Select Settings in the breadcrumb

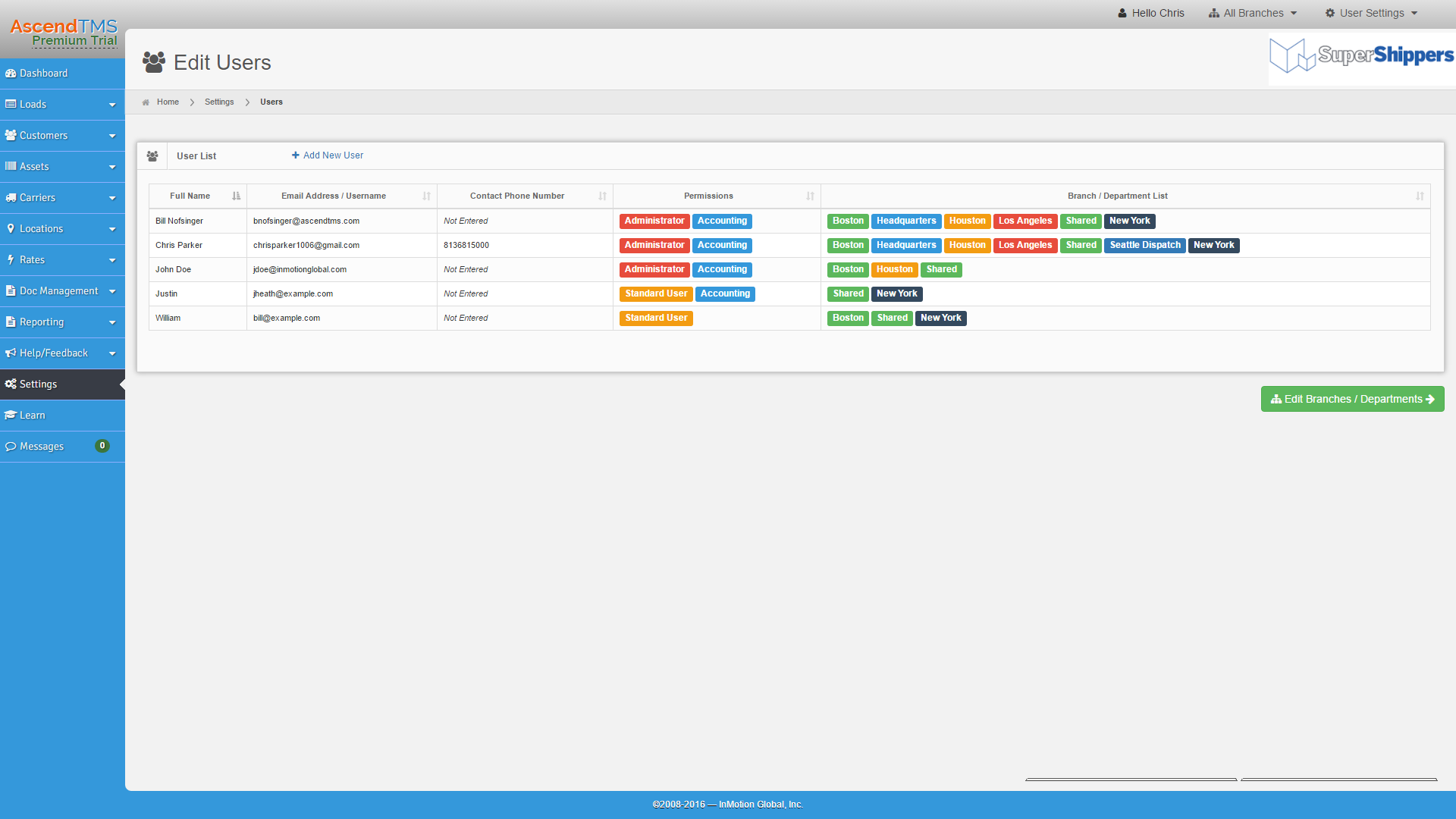point(219,102)
